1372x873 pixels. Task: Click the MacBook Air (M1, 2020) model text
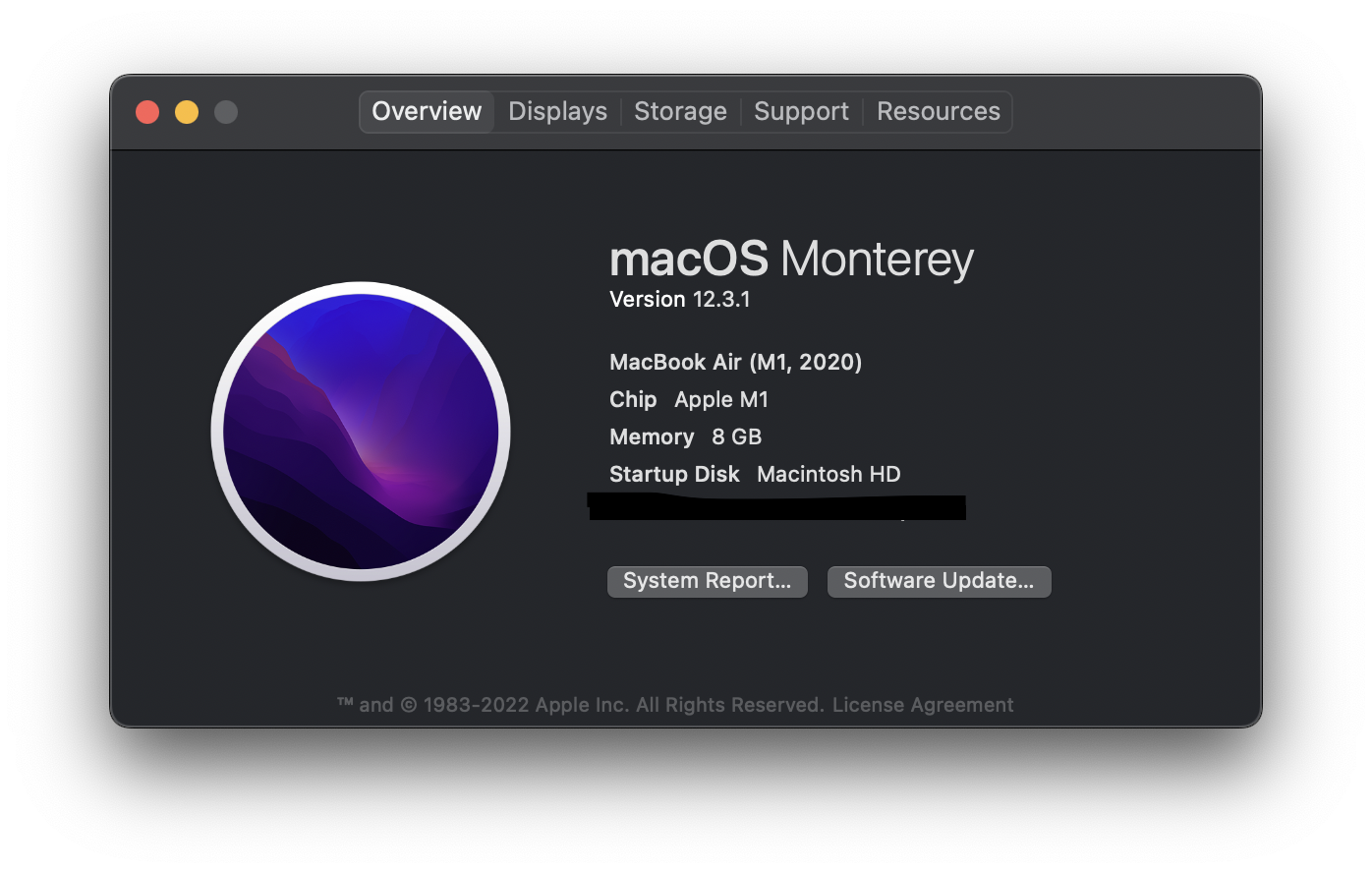coord(735,363)
